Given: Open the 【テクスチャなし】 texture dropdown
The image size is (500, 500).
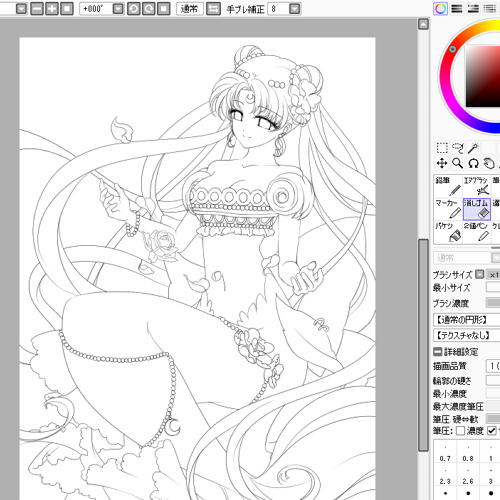Looking at the screenshot, I should point(467,335).
